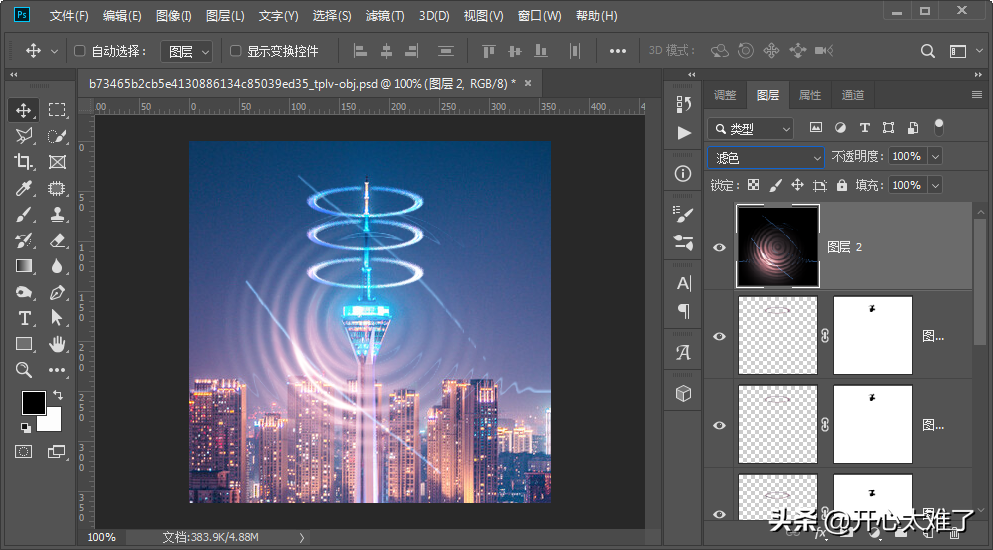Select the Gradient tool
The height and width of the screenshot is (550, 993).
(23, 266)
